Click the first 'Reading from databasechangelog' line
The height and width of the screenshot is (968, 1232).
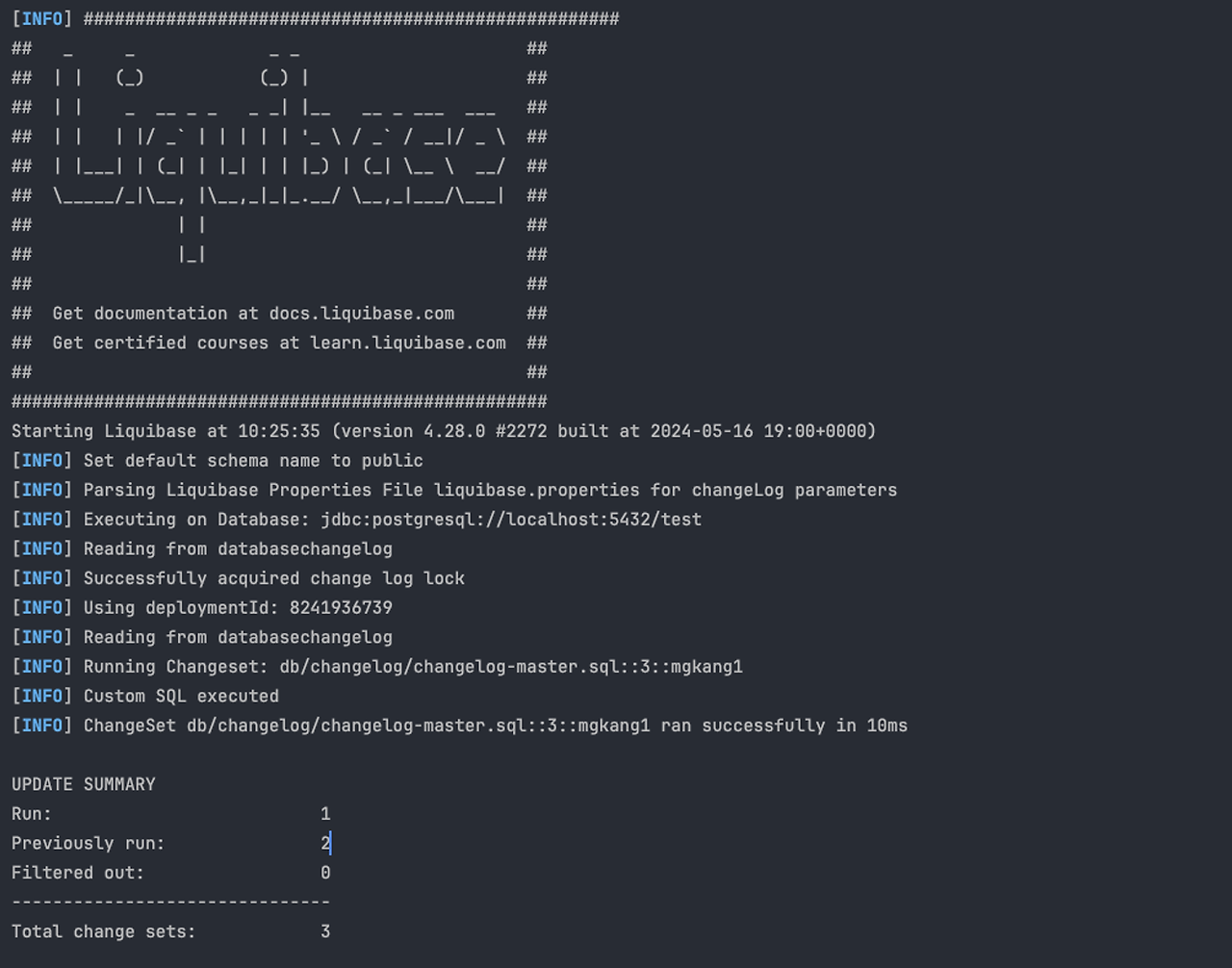click(x=202, y=549)
